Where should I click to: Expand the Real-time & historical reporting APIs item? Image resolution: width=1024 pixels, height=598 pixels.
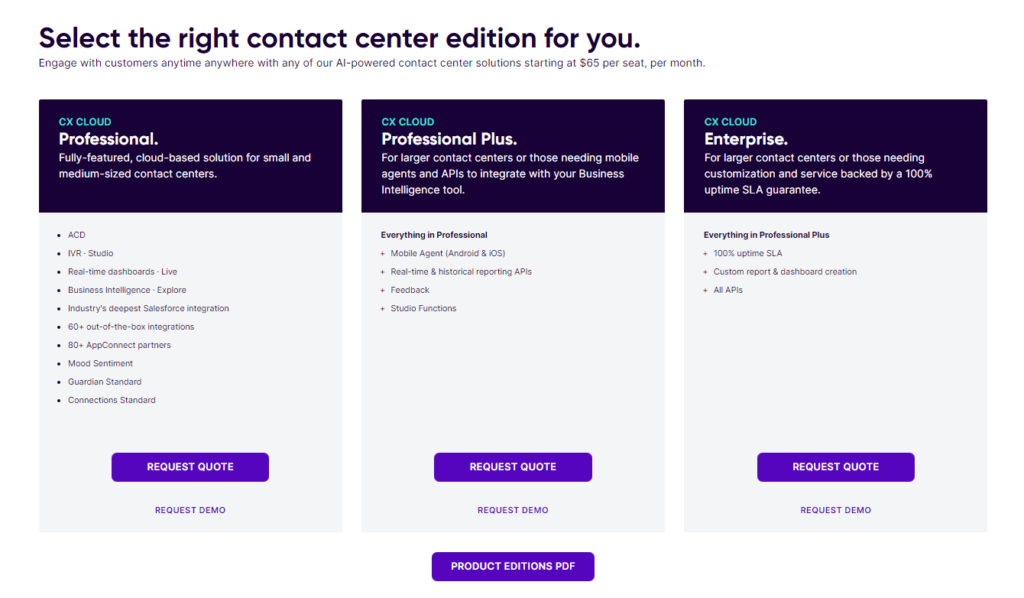coord(462,271)
